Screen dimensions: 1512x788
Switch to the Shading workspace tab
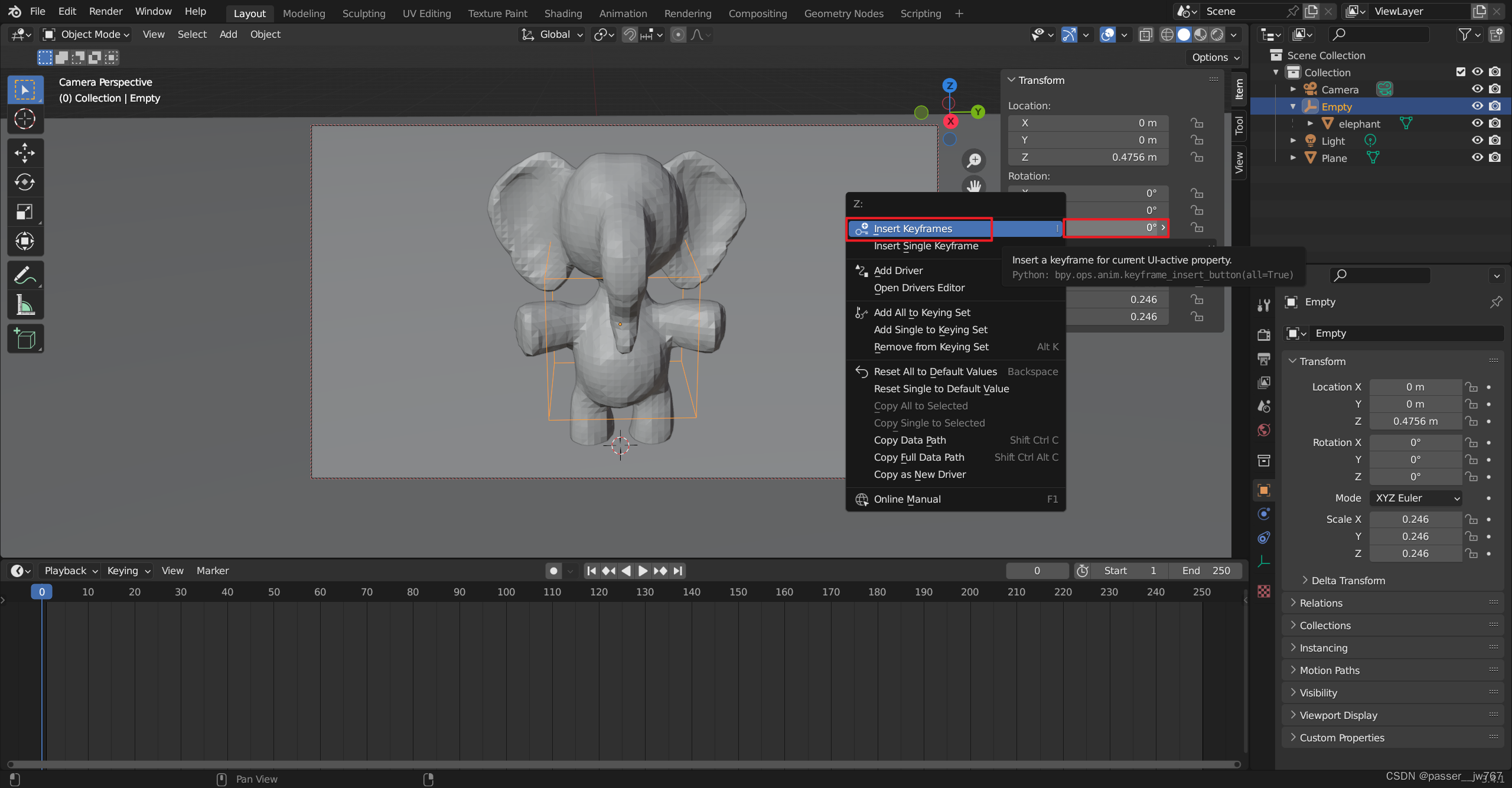pyautogui.click(x=562, y=13)
